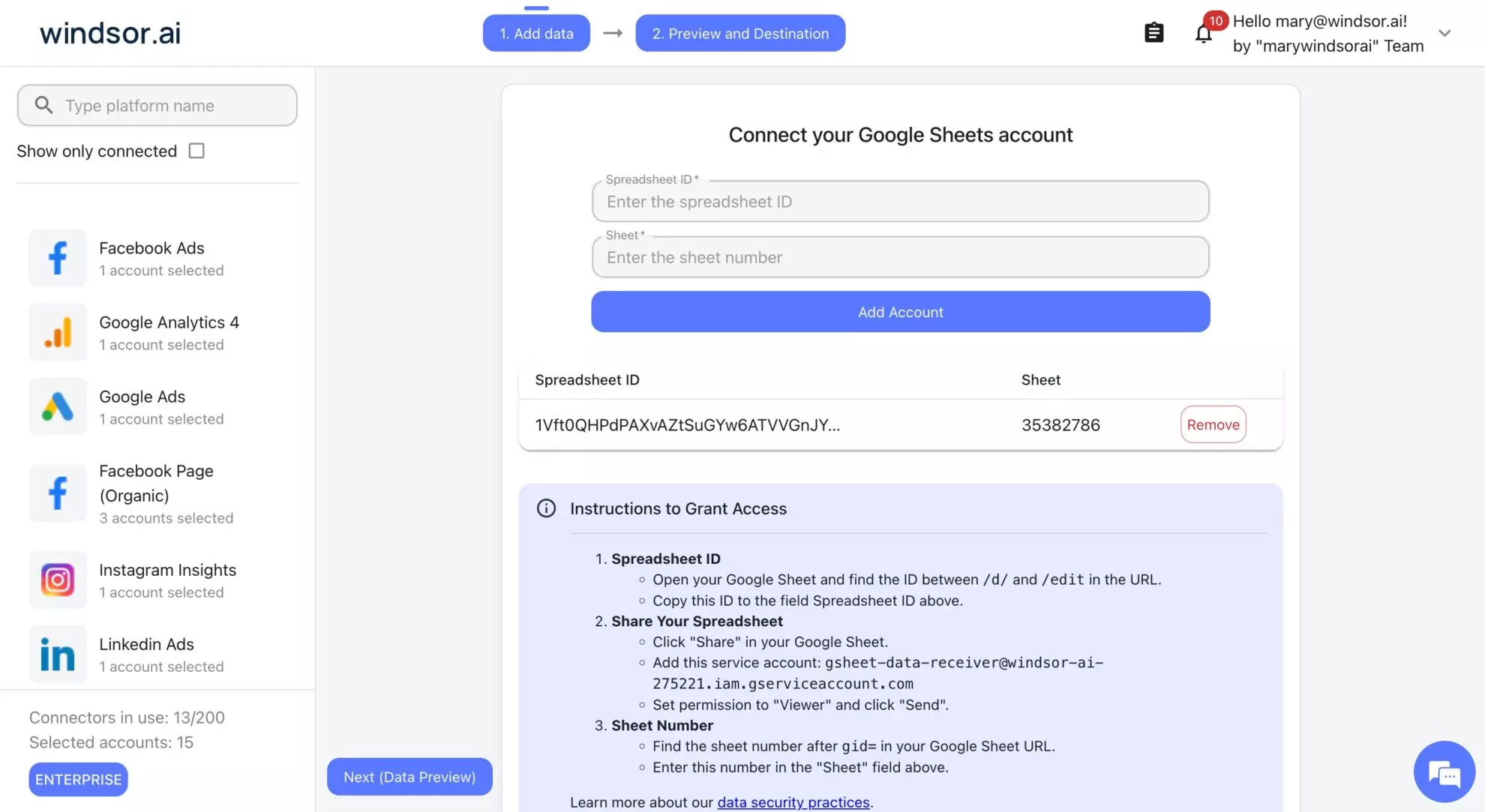Open the data security practices link
1485x812 pixels.
[x=793, y=802]
